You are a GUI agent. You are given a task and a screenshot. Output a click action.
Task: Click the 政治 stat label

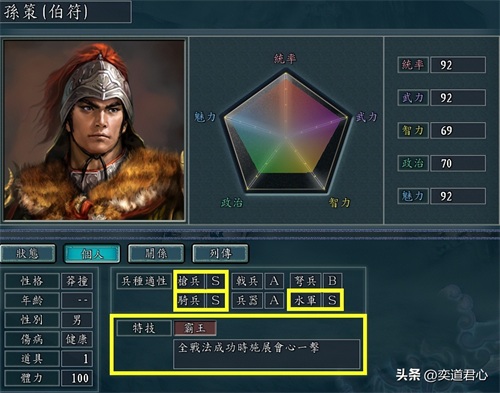click(x=413, y=163)
